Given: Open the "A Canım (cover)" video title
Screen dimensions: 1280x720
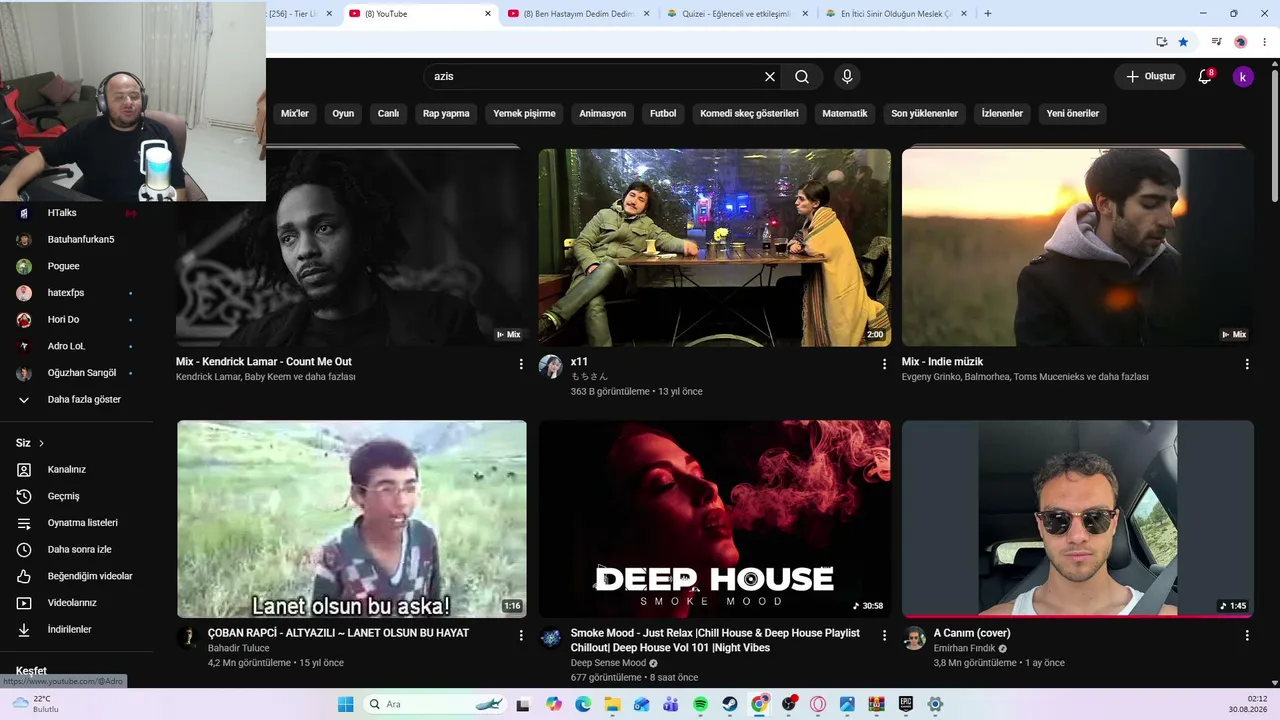Looking at the screenshot, I should 972,633.
